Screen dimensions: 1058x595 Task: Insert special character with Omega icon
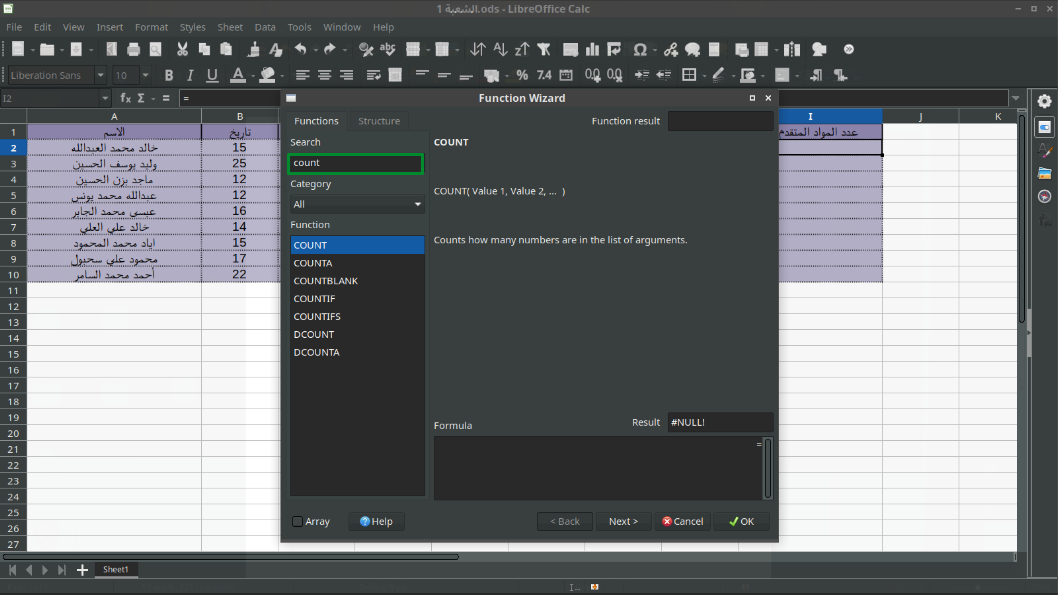(x=640, y=49)
